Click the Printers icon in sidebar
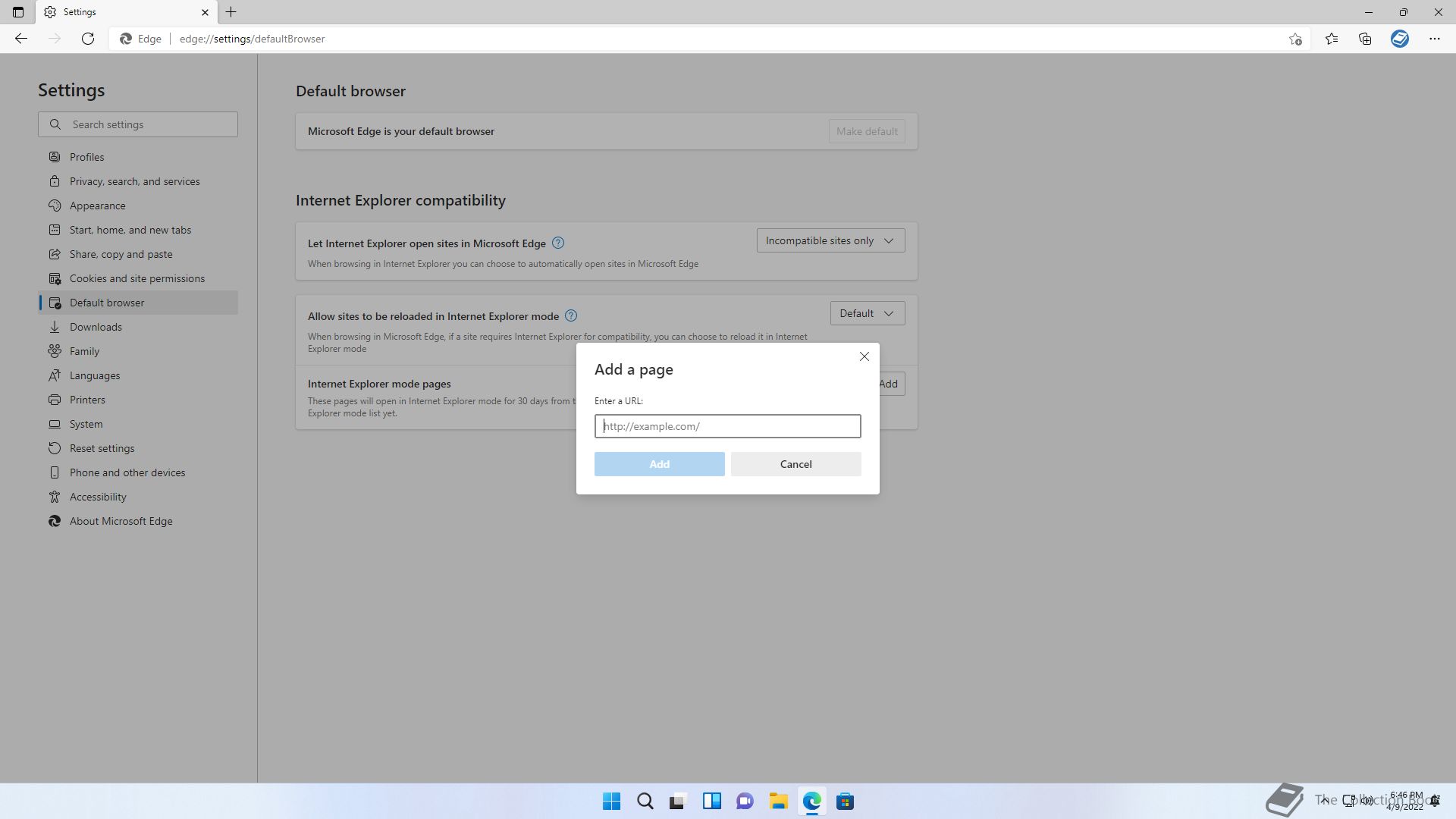1456x819 pixels. click(x=55, y=400)
